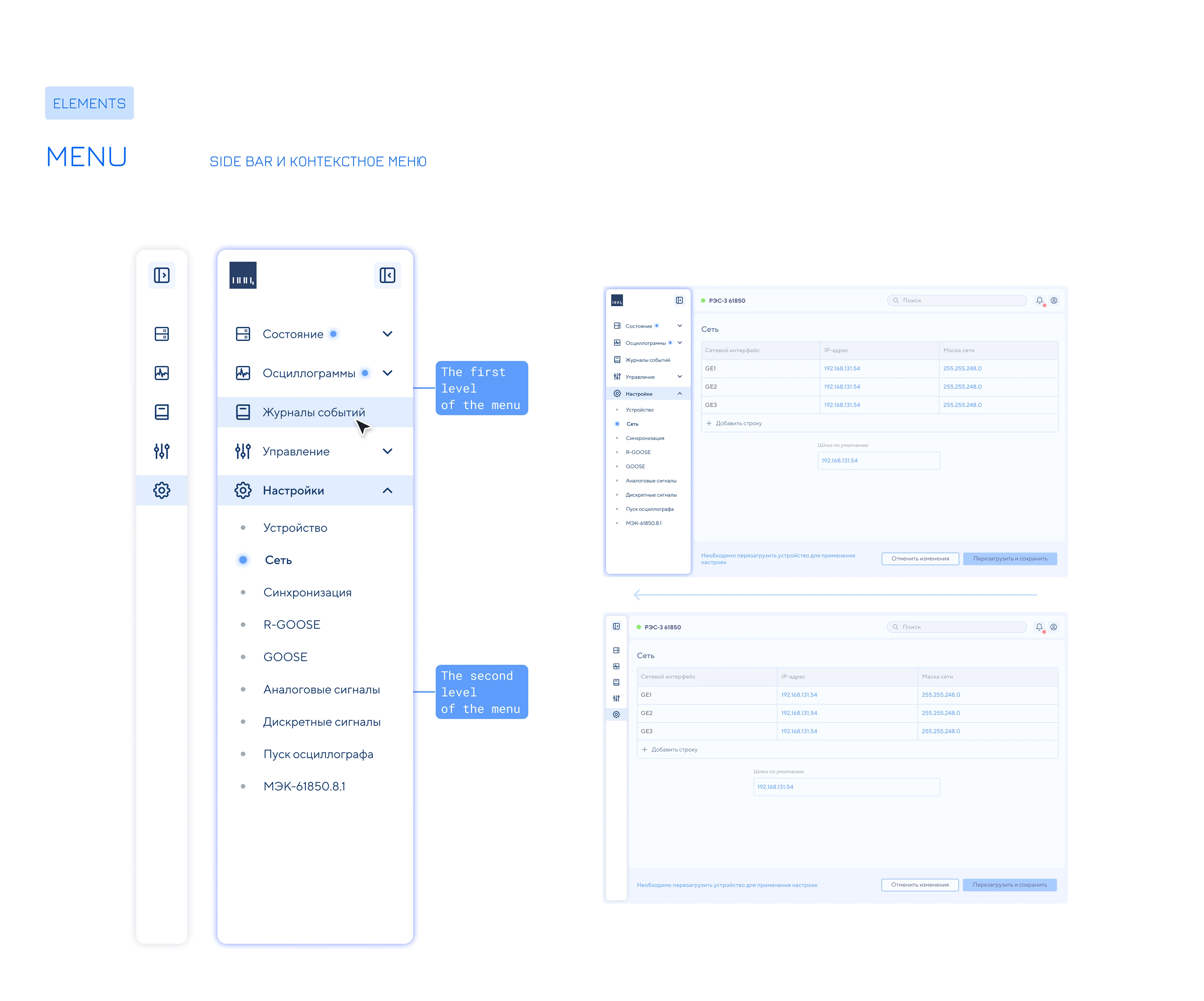Viewport: 1204px width, 1001px height.
Task: Open R-GOOSE in large sidebar
Action: (291, 625)
